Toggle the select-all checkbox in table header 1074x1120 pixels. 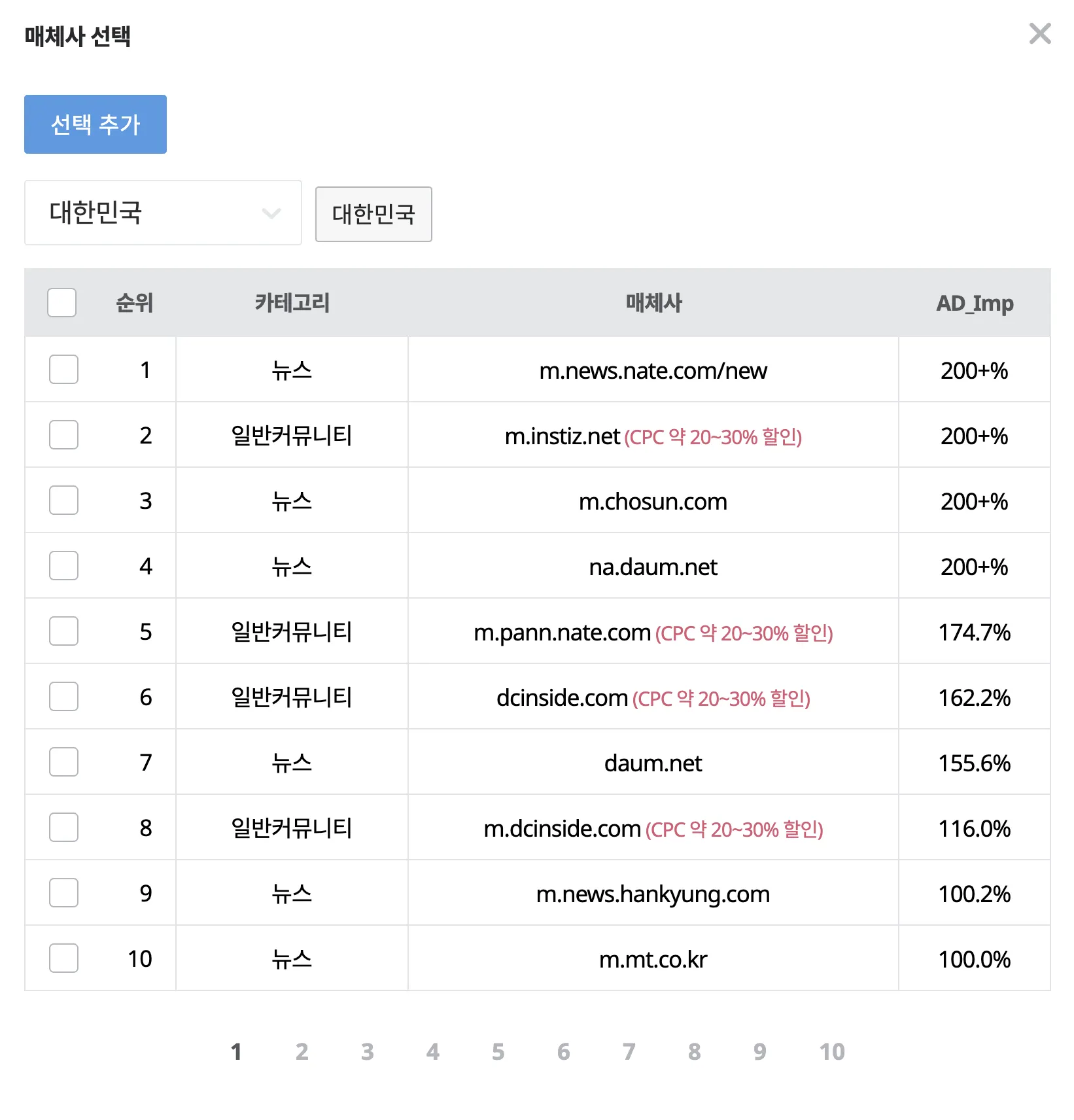point(62,303)
